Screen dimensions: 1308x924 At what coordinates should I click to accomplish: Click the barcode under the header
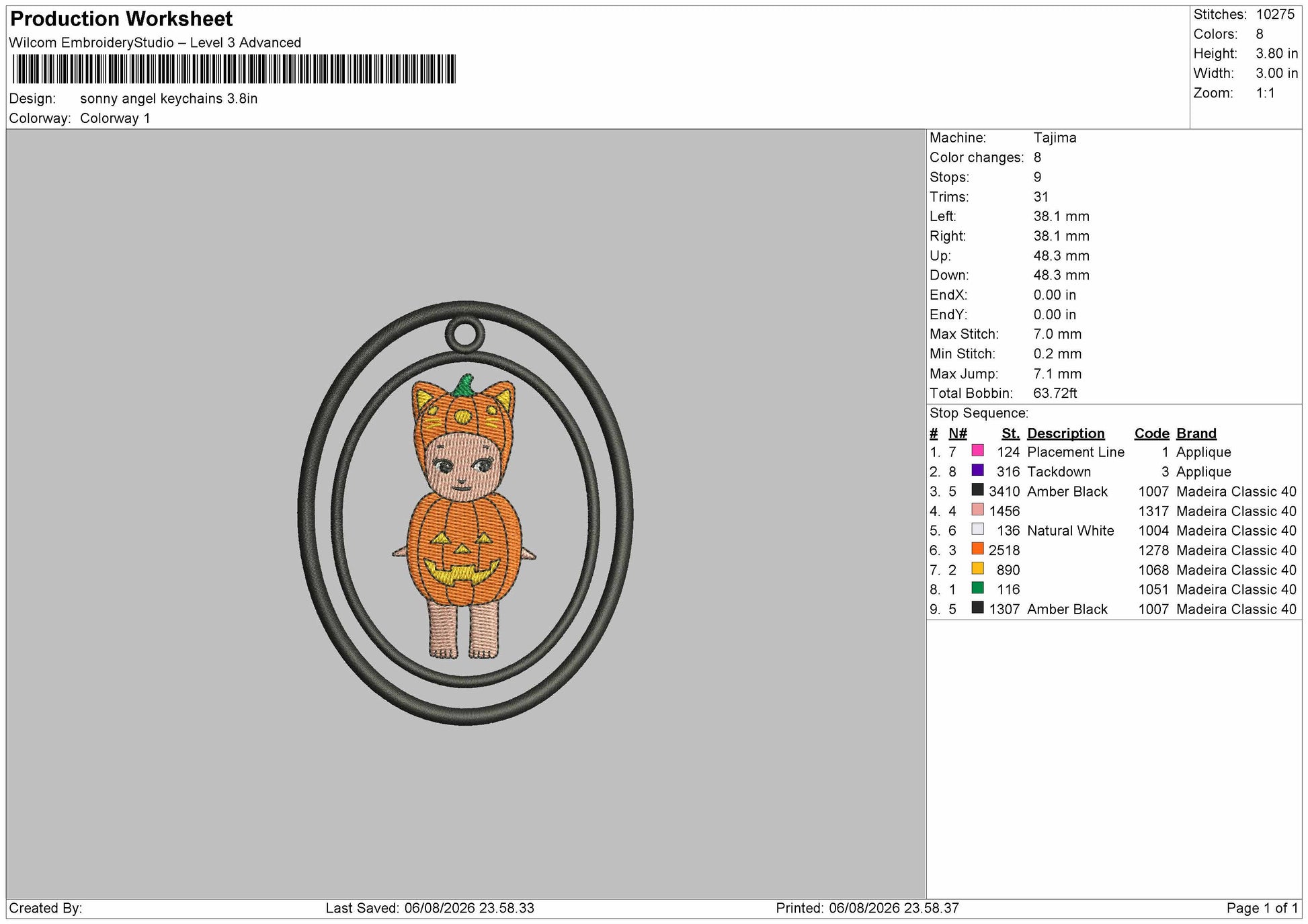point(234,69)
